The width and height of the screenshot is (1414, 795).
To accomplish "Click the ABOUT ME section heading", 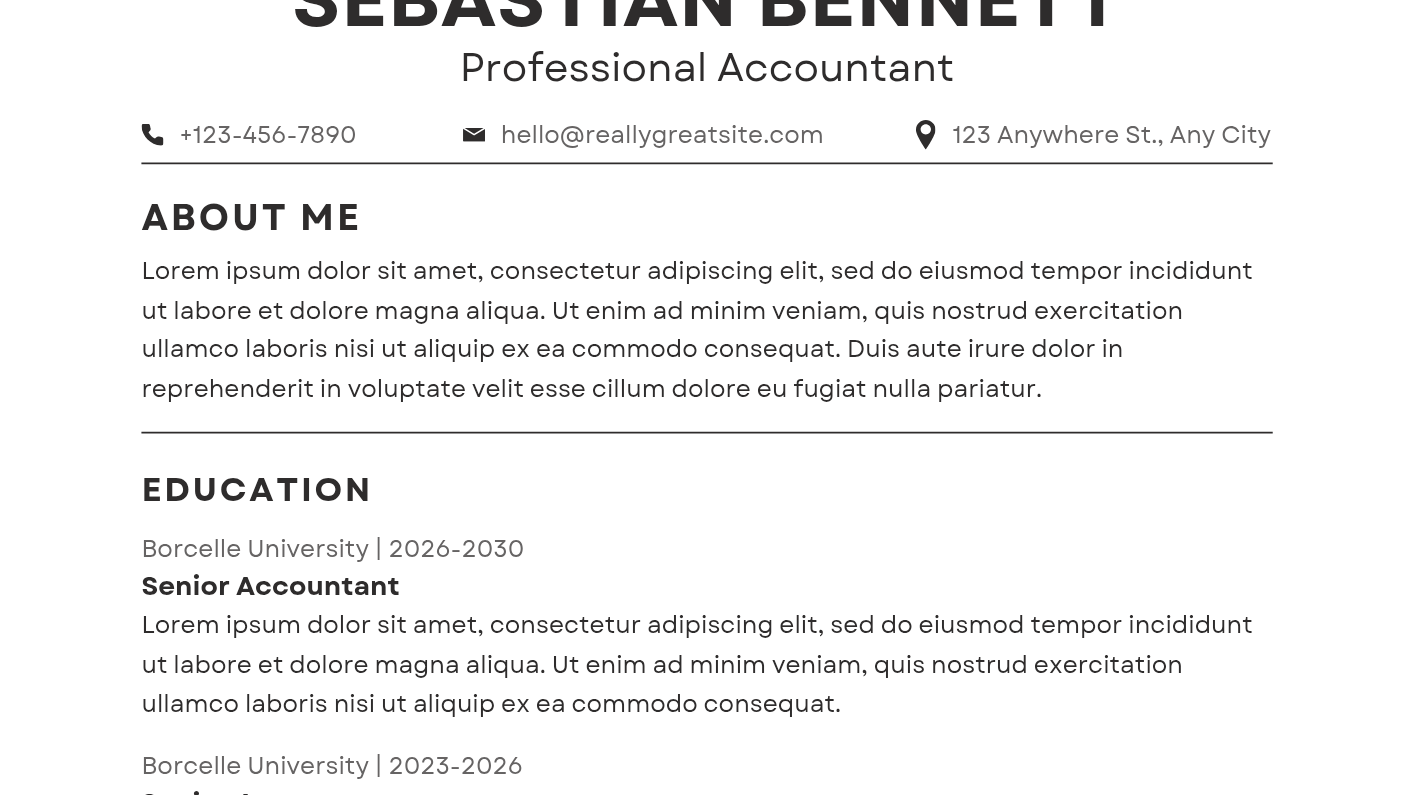I will [251, 217].
